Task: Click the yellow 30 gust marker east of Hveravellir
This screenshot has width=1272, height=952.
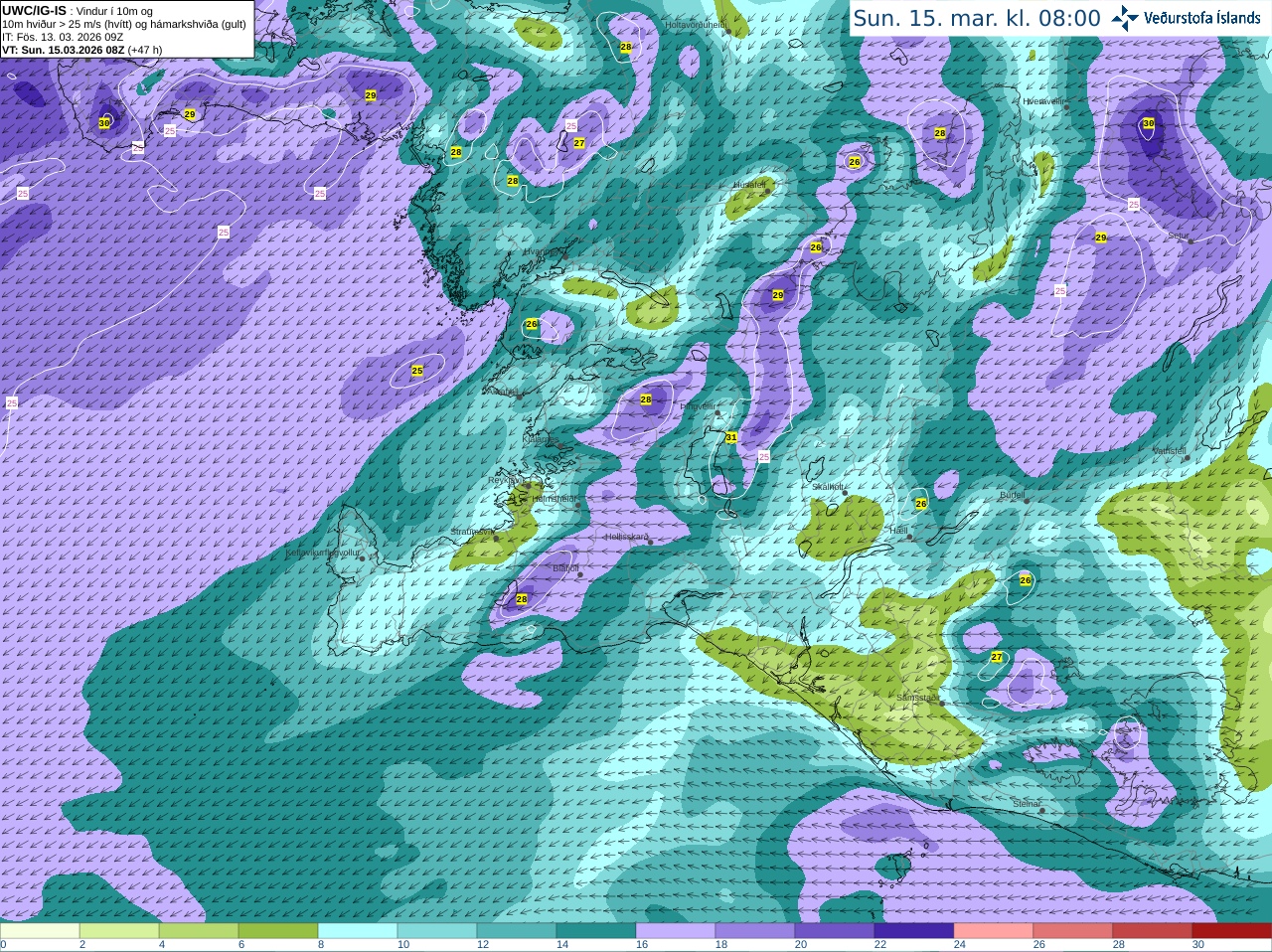Action: pos(1149,123)
